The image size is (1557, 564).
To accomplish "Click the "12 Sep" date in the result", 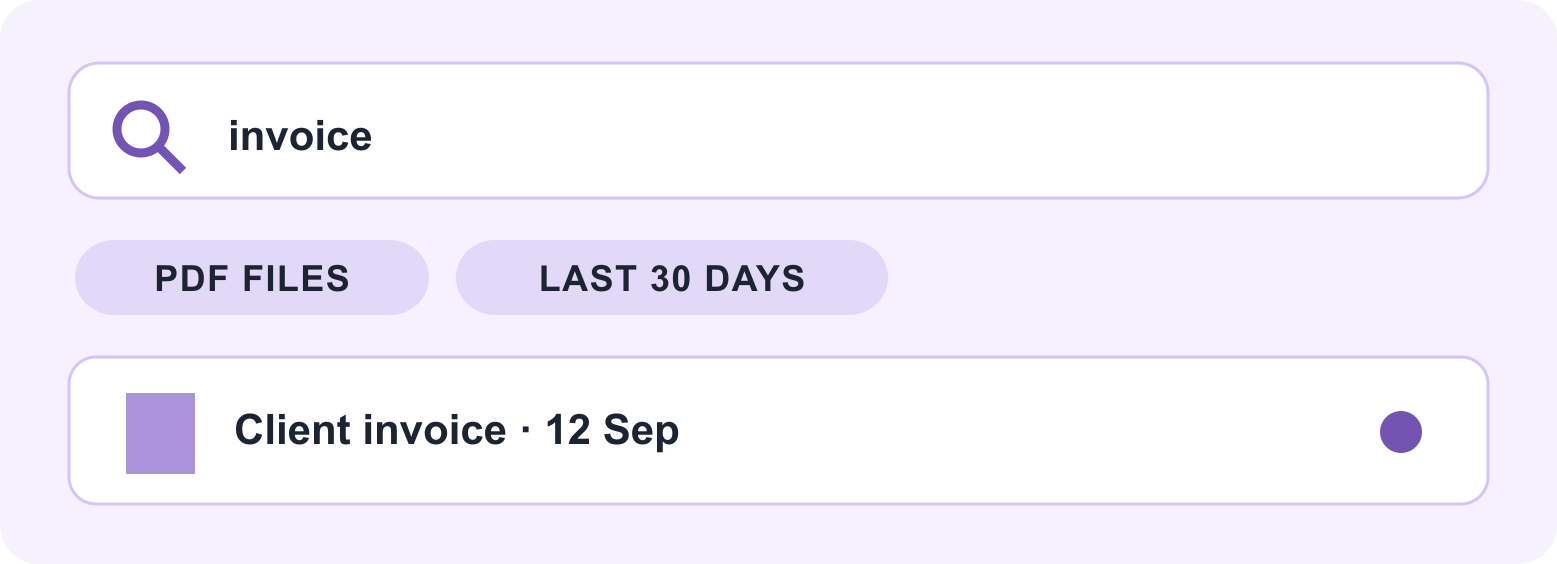I will click(612, 431).
